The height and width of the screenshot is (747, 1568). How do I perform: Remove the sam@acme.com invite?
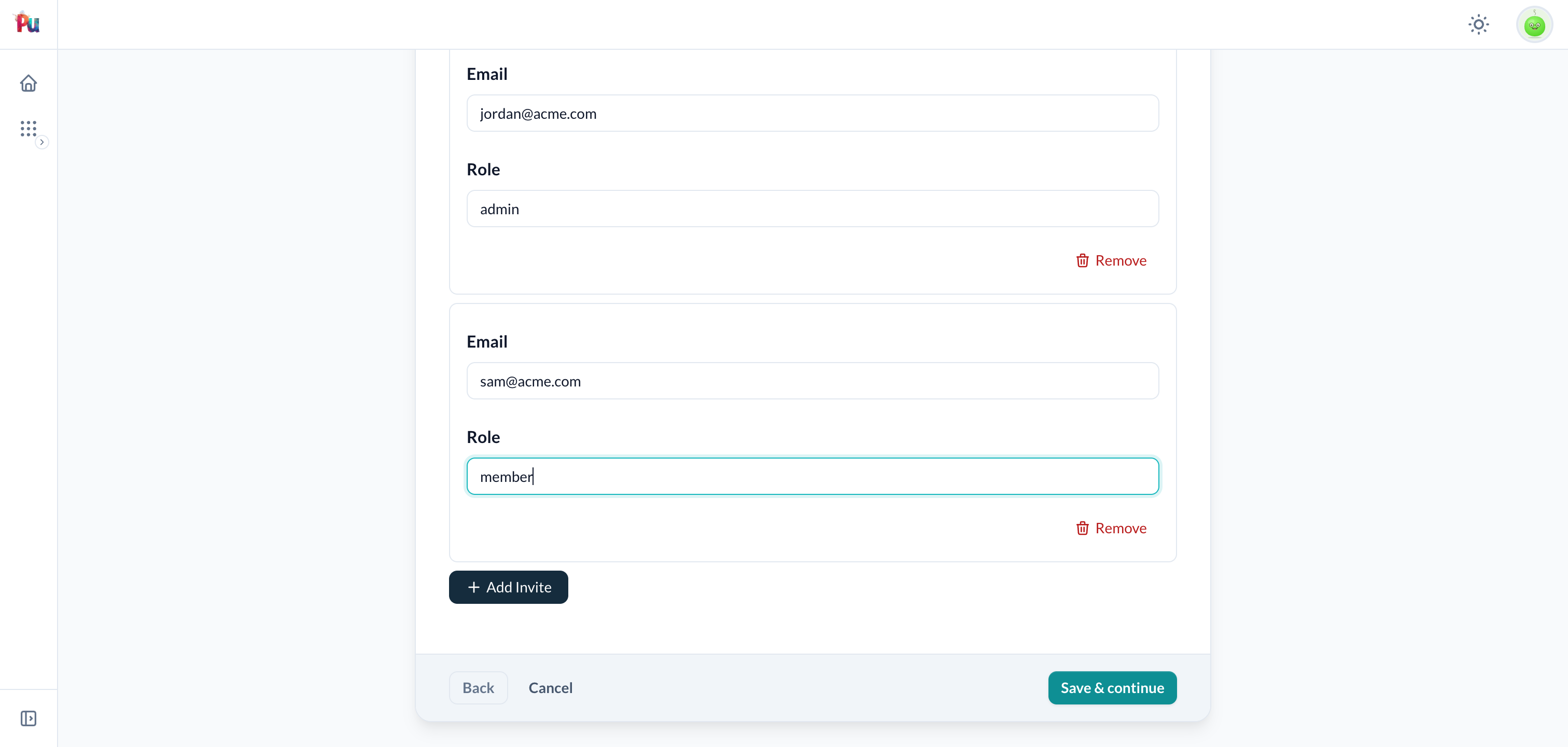[x=1111, y=528]
